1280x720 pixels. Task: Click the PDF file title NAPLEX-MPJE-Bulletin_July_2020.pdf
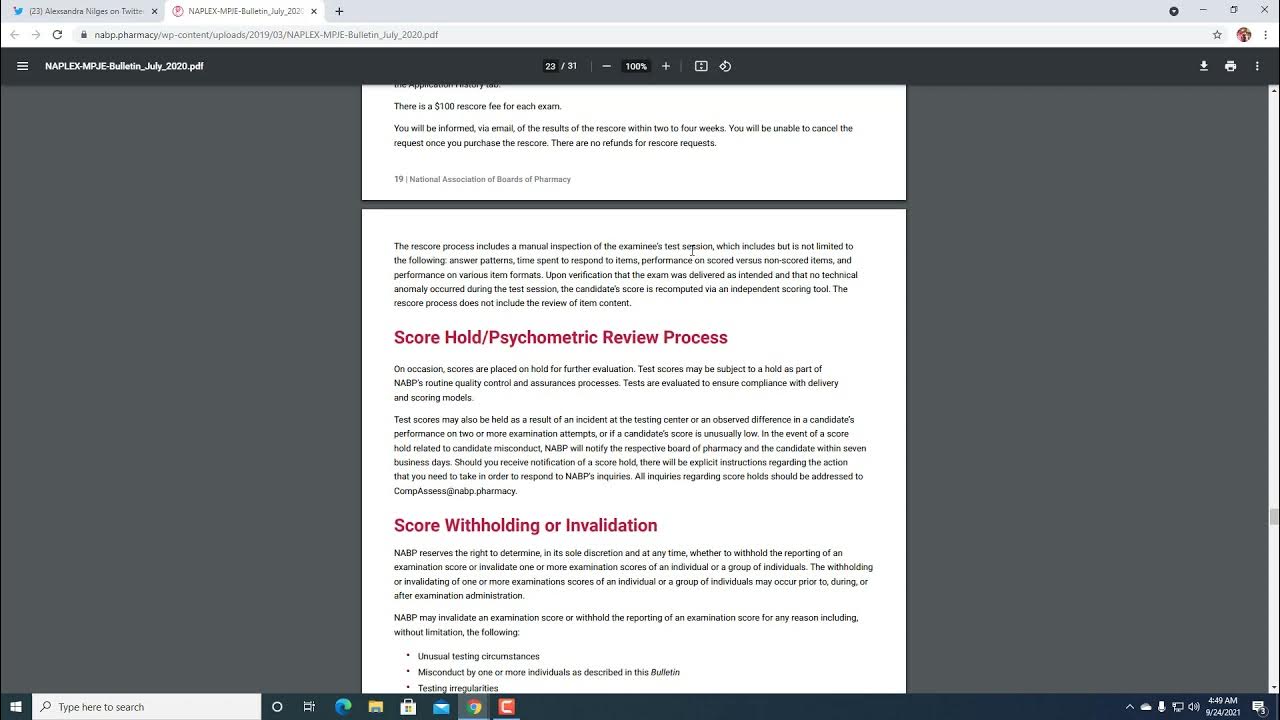[124, 66]
